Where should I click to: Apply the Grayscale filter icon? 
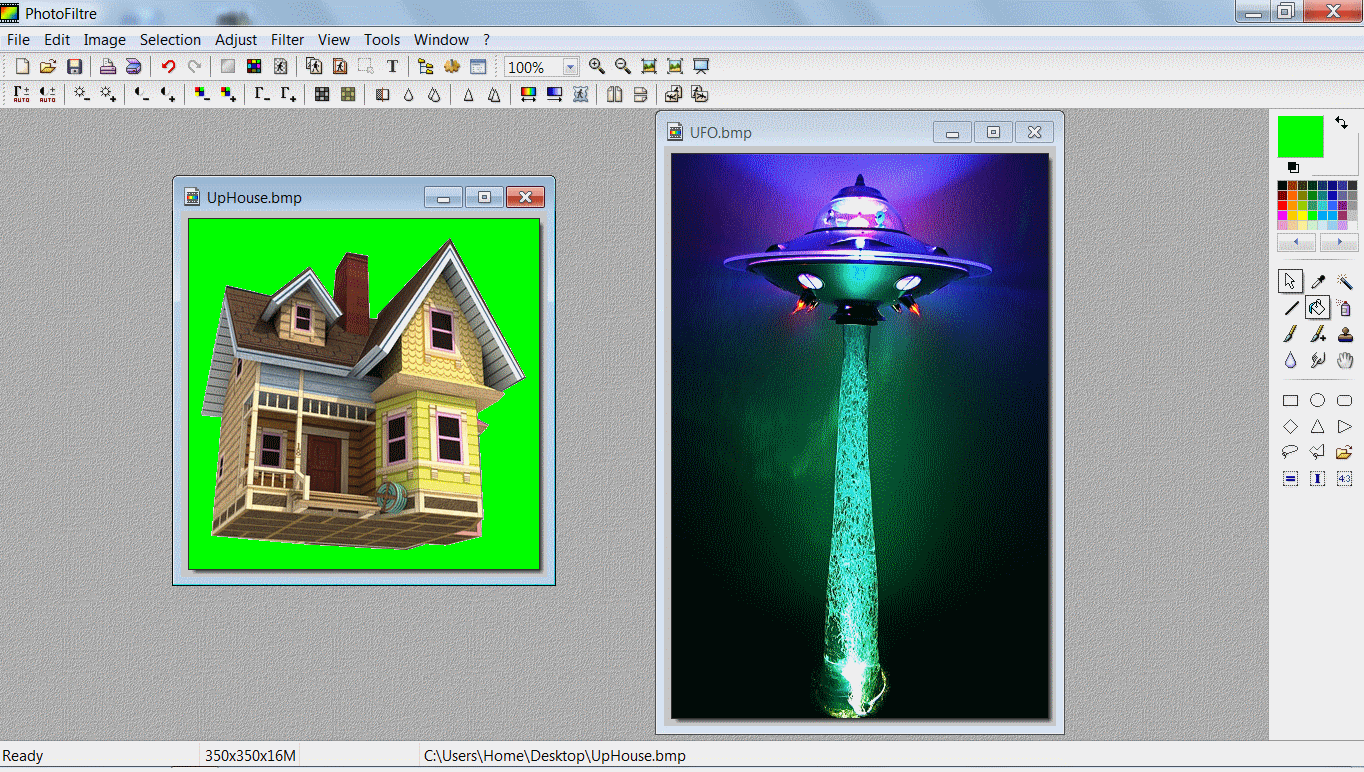(x=322, y=94)
